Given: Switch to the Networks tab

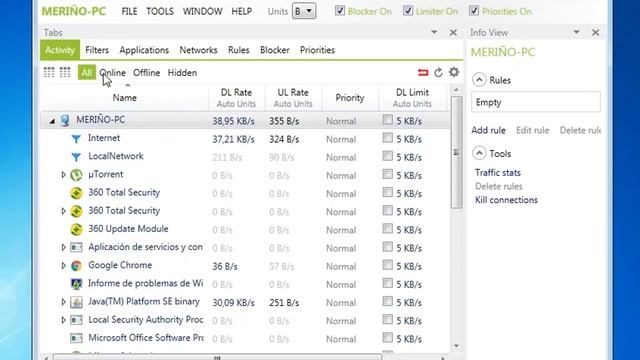Looking at the screenshot, I should coord(198,50).
